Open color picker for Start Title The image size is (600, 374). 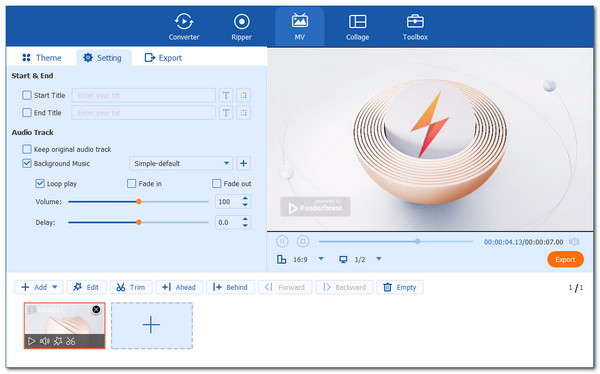click(243, 95)
